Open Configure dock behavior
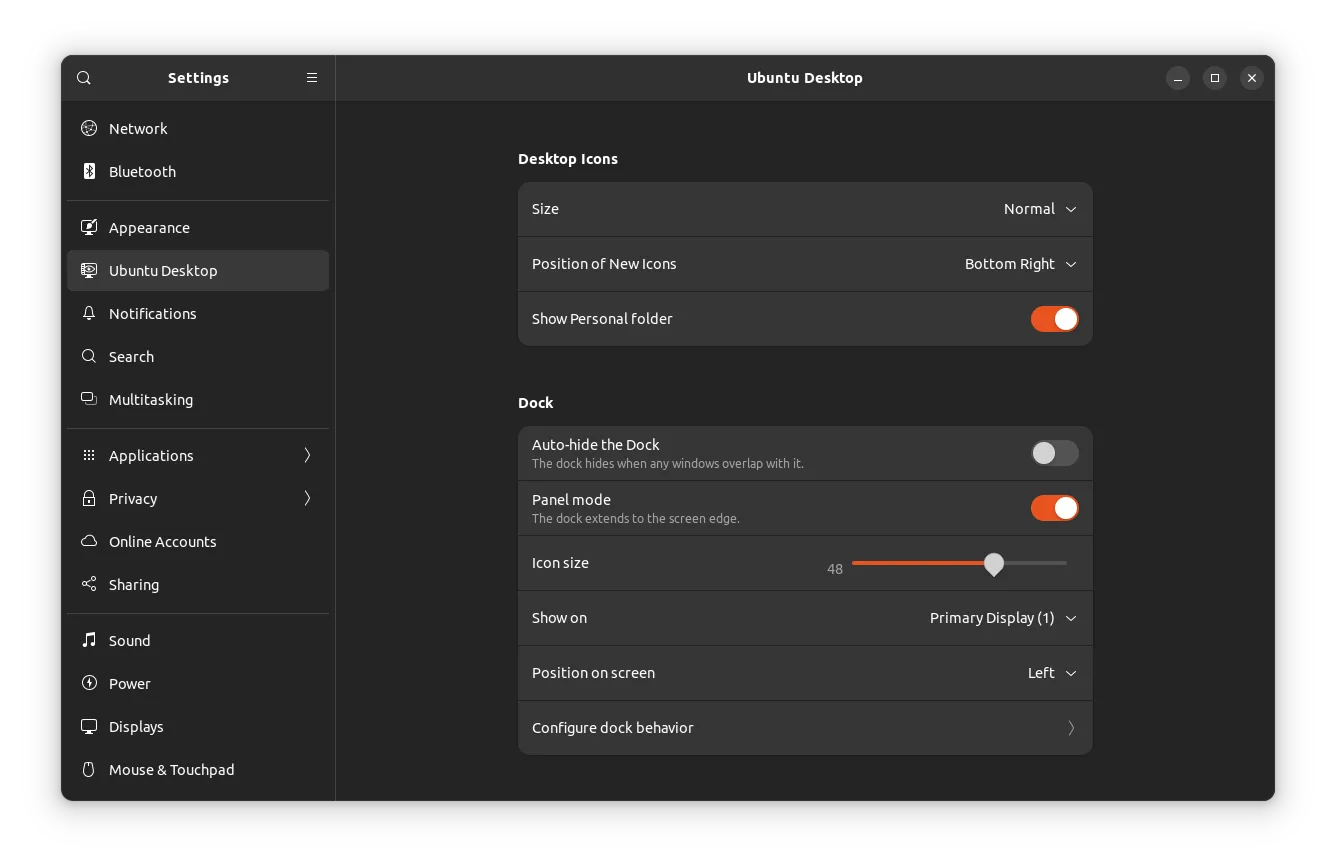1336x868 pixels. tap(805, 727)
